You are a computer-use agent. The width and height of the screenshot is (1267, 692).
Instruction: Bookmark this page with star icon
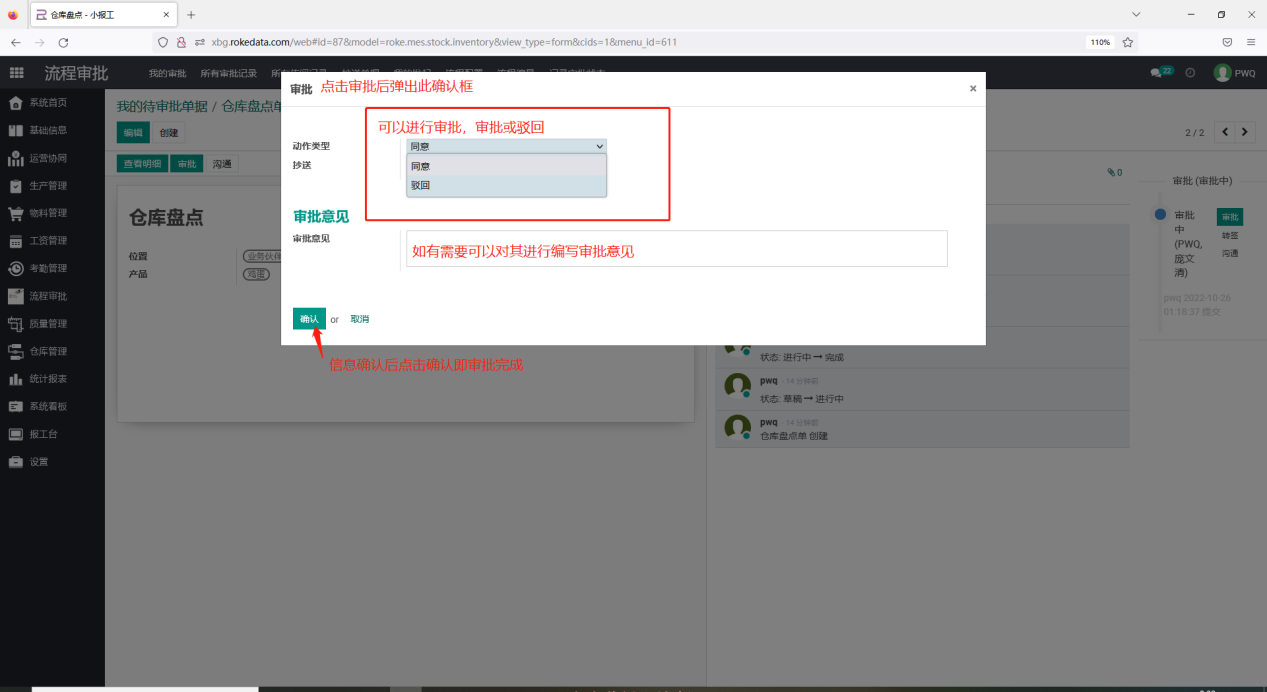tap(1127, 43)
